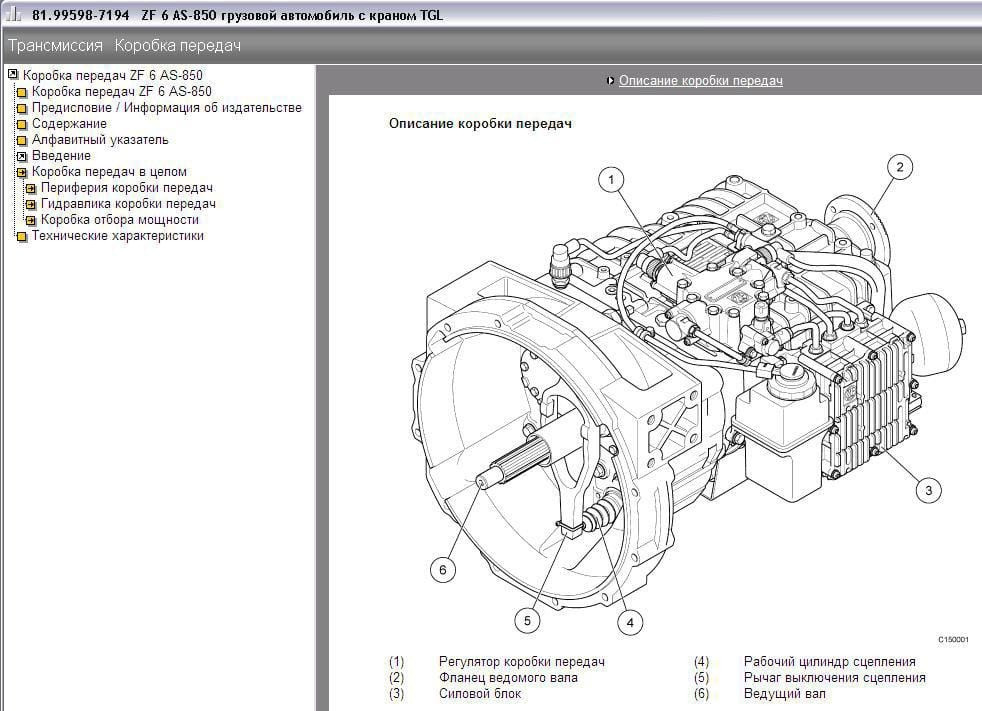Click callout number 1 on the diagram

click(x=611, y=180)
